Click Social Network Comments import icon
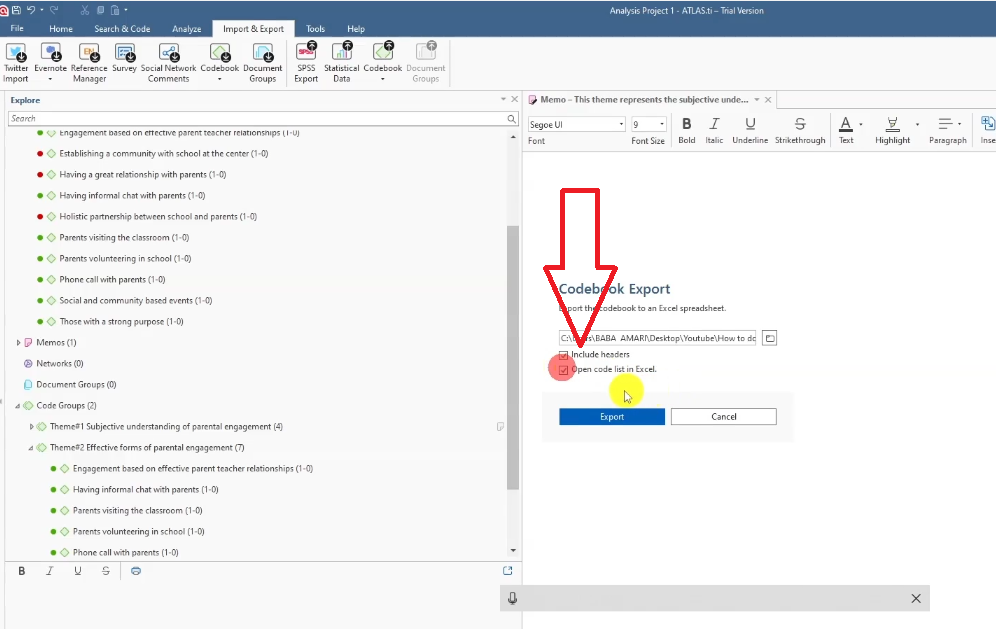The image size is (996, 629). (168, 53)
